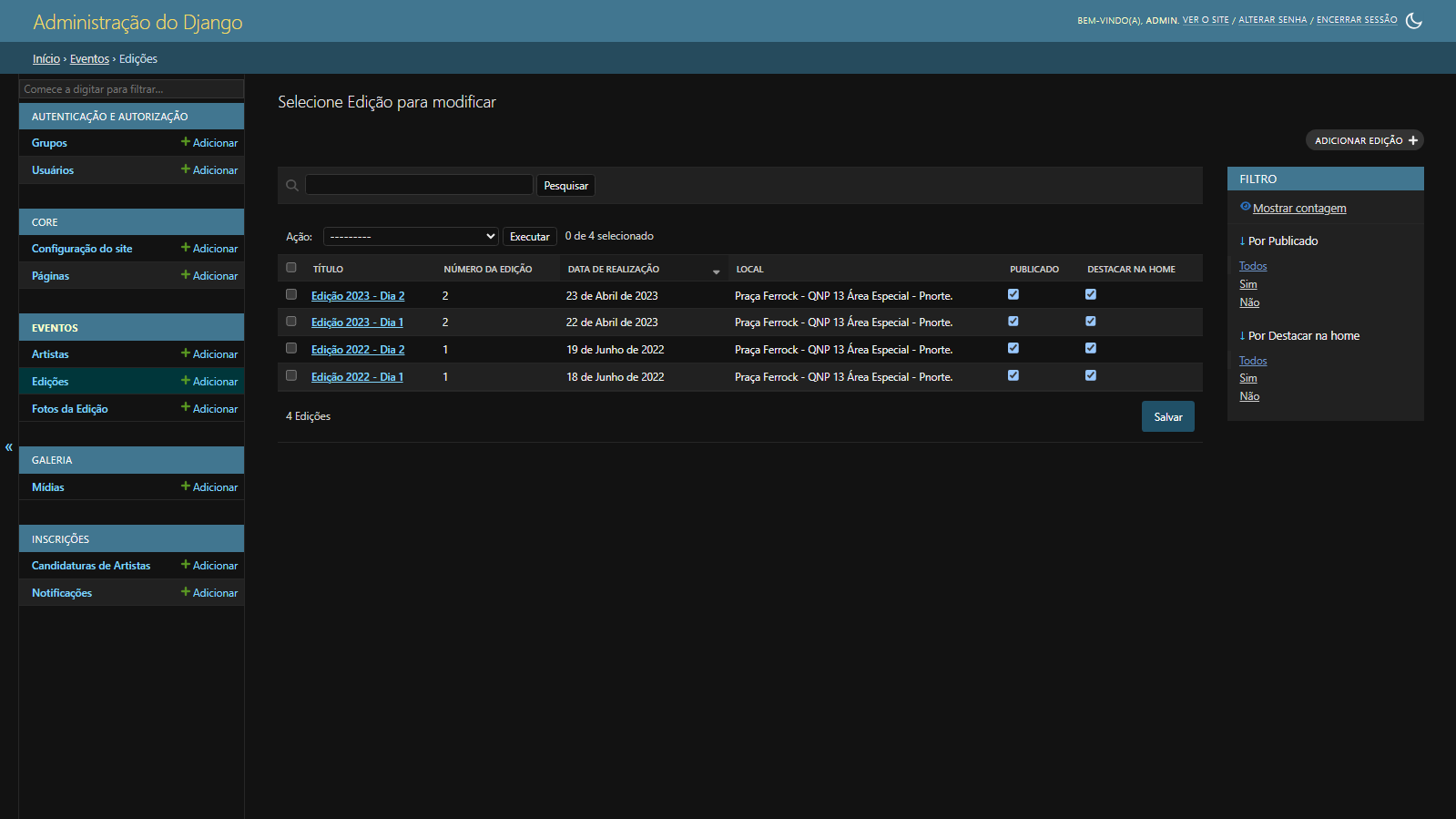The width and height of the screenshot is (1456, 819).
Task: Click the plus icon beside Mídias
Action: tap(186, 486)
